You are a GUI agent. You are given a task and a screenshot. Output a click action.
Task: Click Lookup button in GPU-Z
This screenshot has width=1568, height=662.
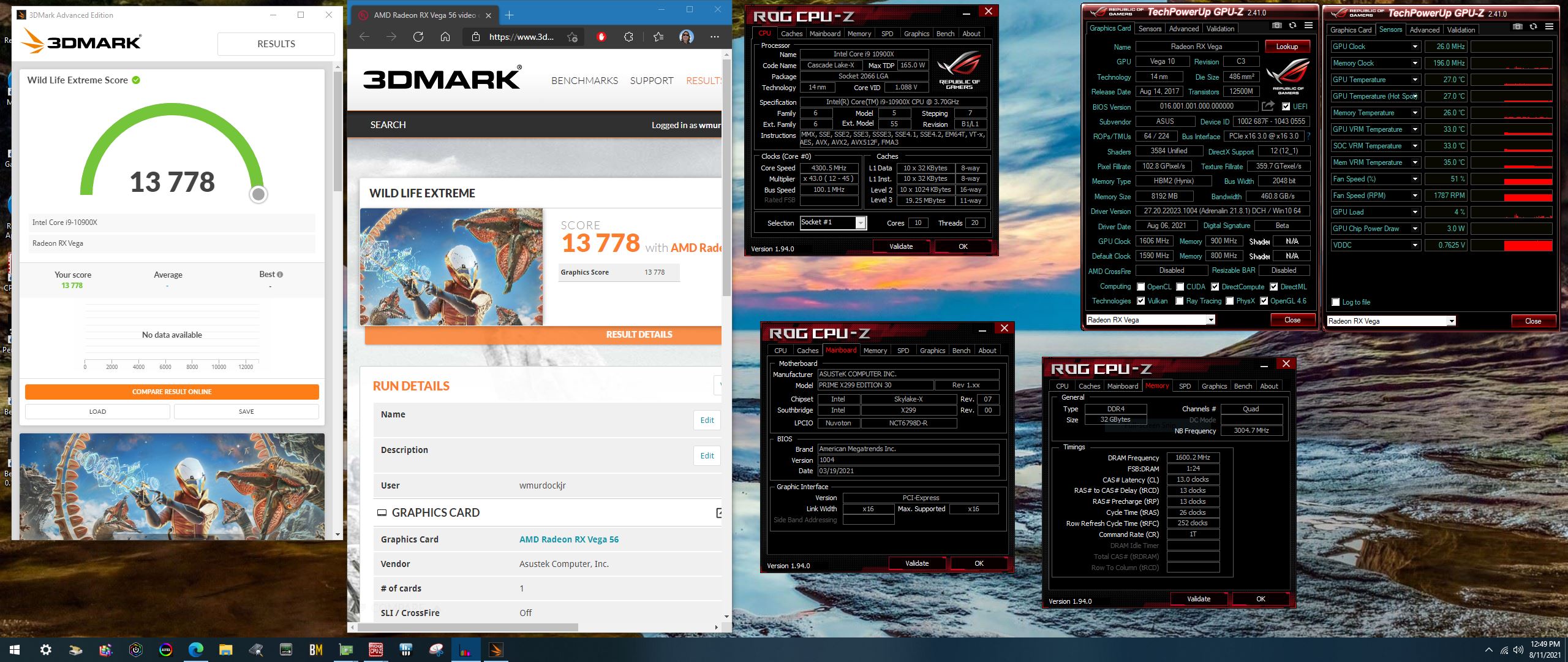click(x=1286, y=47)
